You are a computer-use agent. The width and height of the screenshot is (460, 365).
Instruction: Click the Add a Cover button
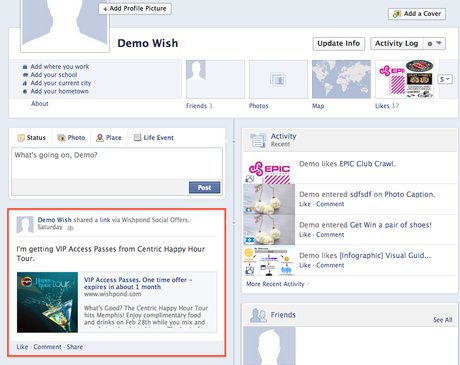pyautogui.click(x=417, y=14)
